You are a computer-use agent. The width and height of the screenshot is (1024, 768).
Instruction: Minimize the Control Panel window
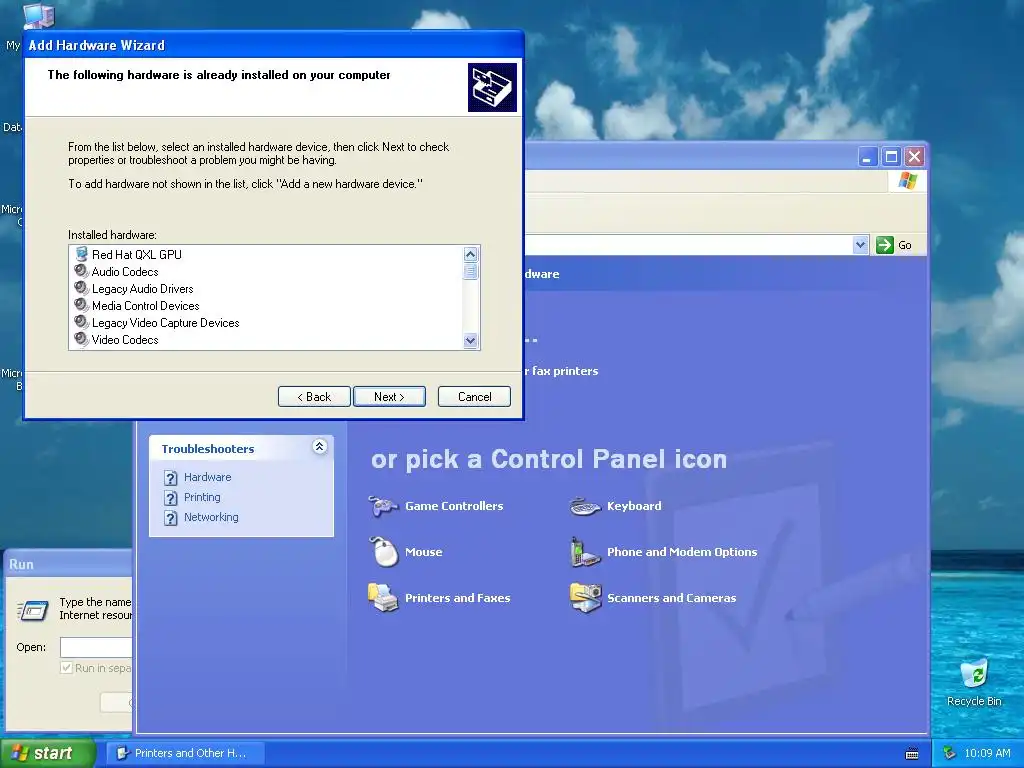pyautogui.click(x=867, y=157)
